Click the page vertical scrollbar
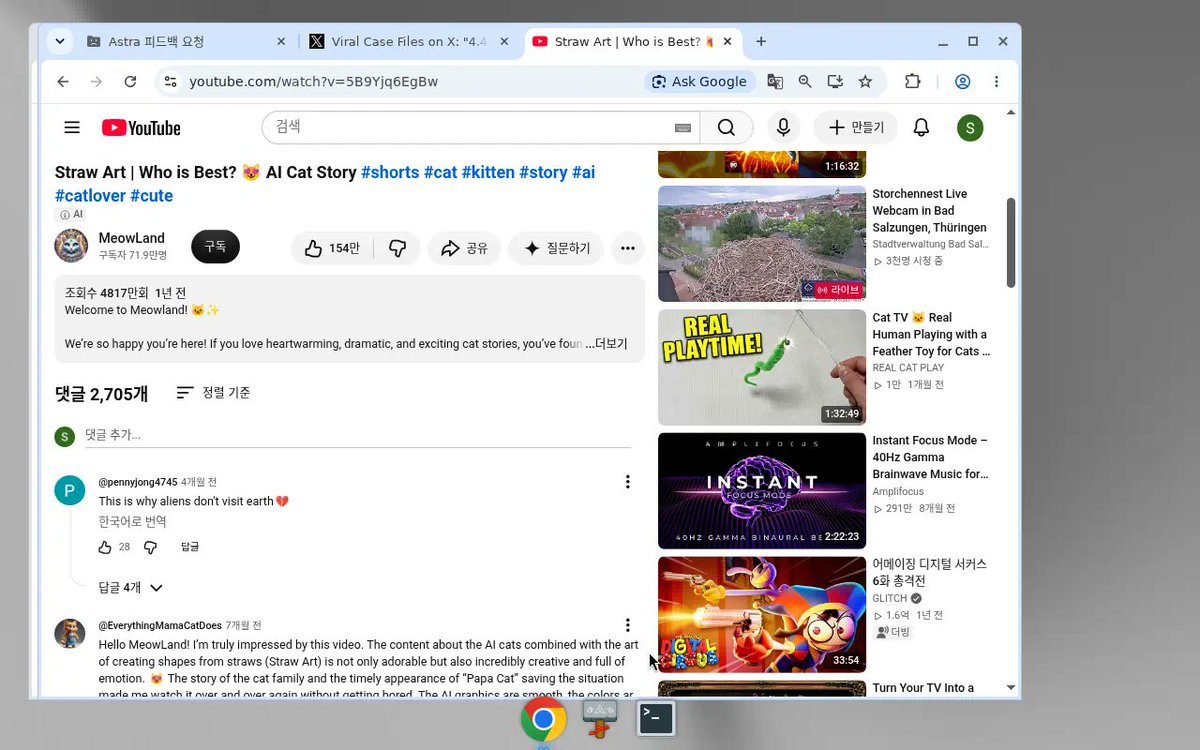 [x=1011, y=245]
